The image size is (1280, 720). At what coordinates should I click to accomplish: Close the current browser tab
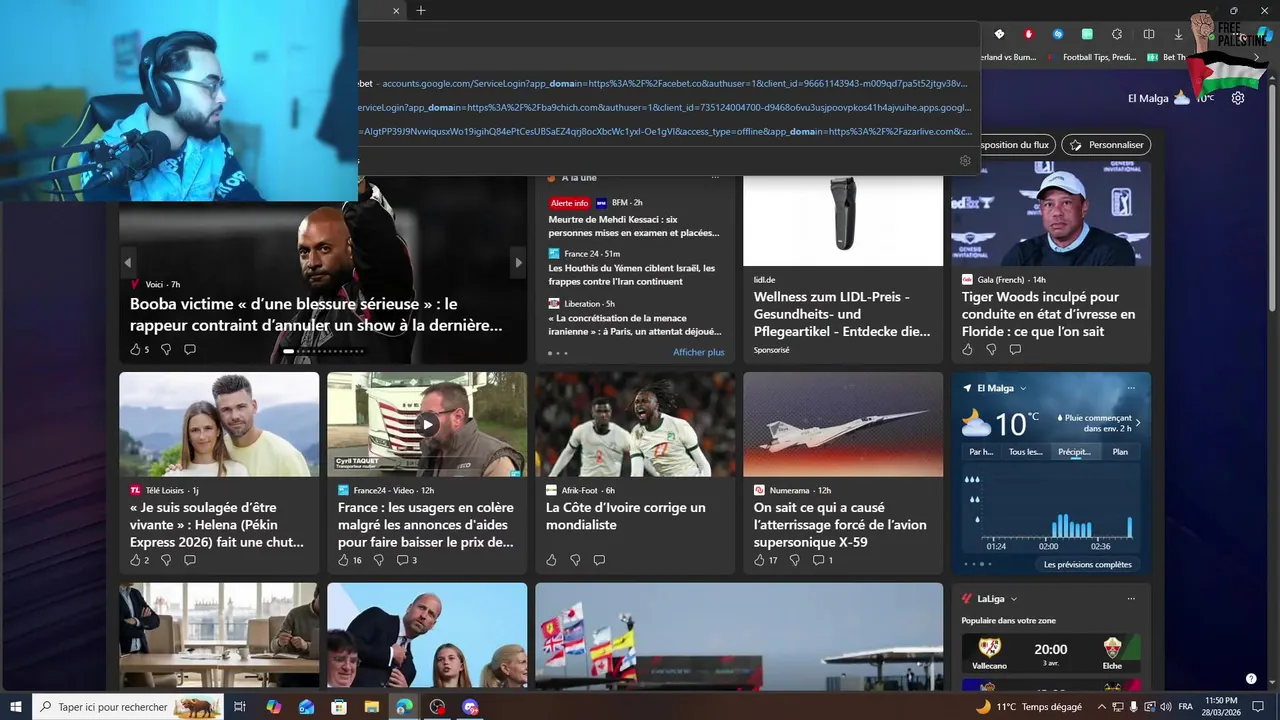click(396, 11)
